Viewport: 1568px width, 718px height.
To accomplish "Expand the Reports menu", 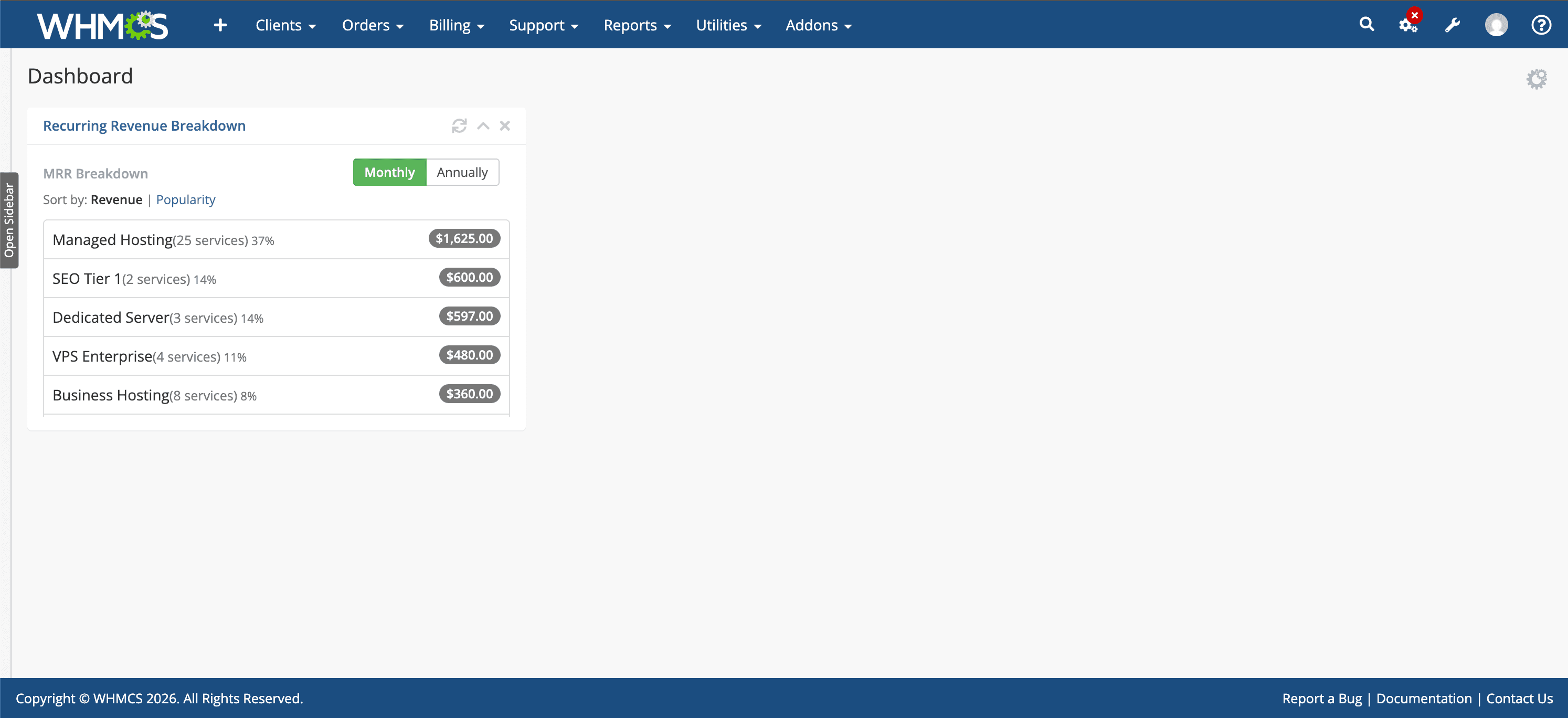I will [637, 25].
